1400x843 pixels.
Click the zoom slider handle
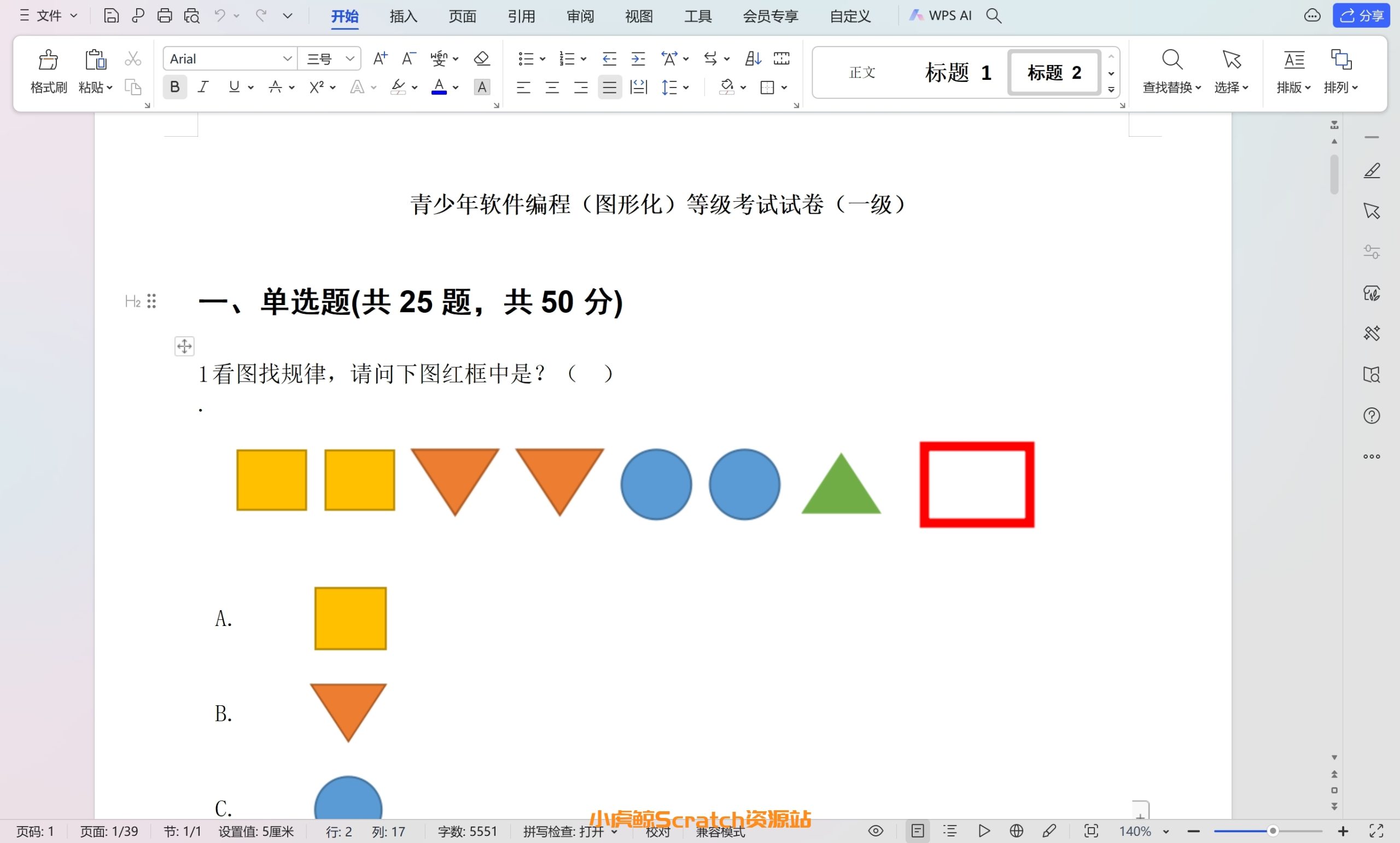pyautogui.click(x=1273, y=831)
